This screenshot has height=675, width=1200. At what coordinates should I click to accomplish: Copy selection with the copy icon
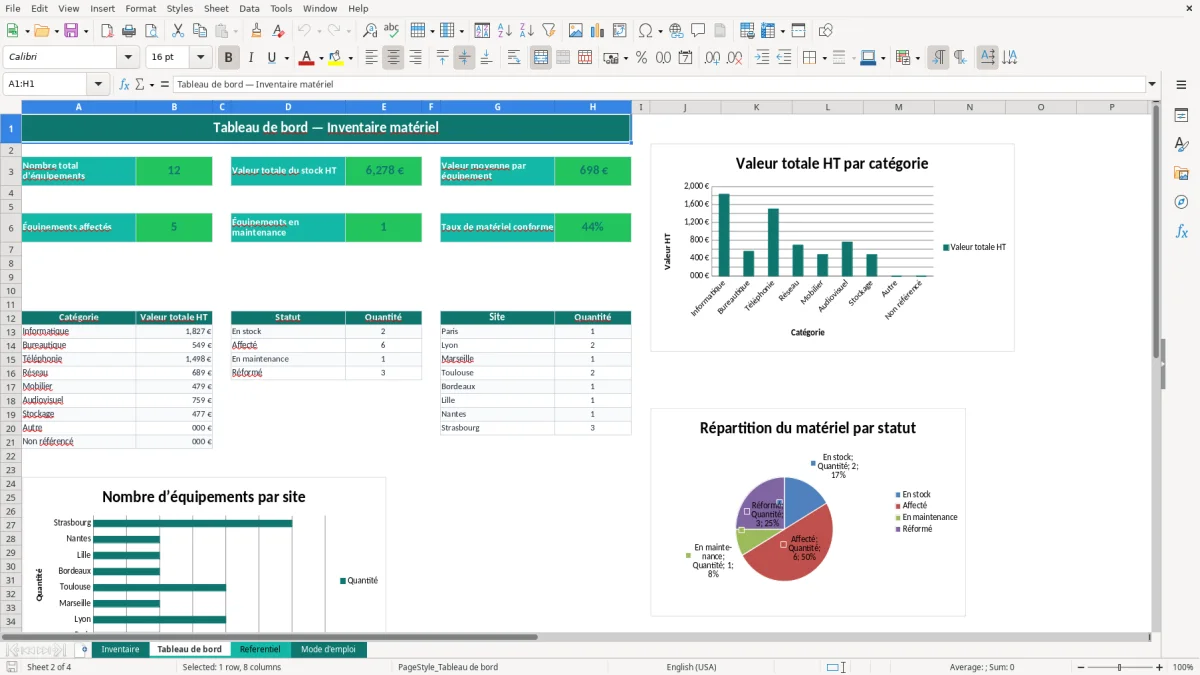click(x=199, y=31)
